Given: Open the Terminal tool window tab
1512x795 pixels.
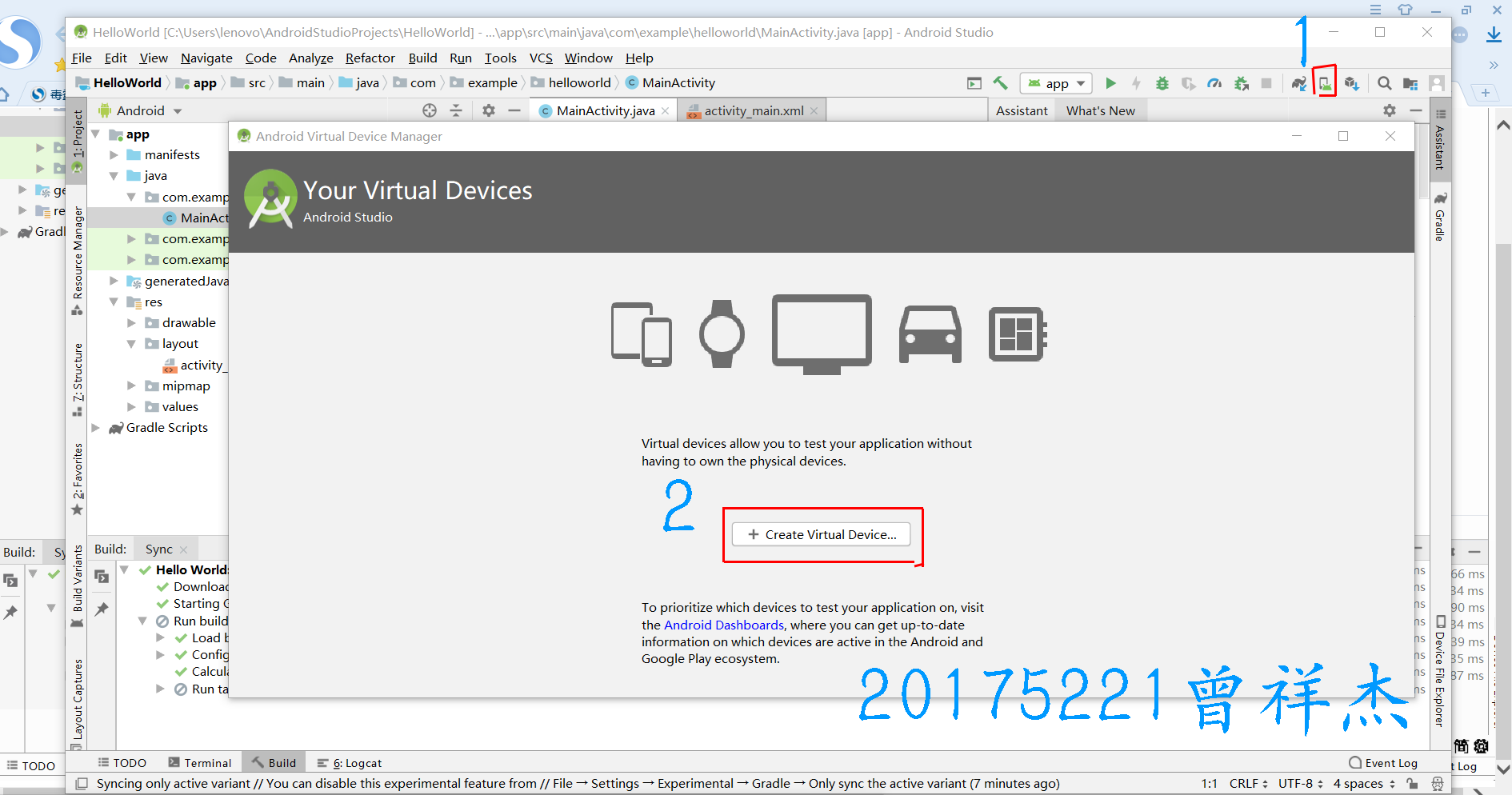Looking at the screenshot, I should point(199,763).
